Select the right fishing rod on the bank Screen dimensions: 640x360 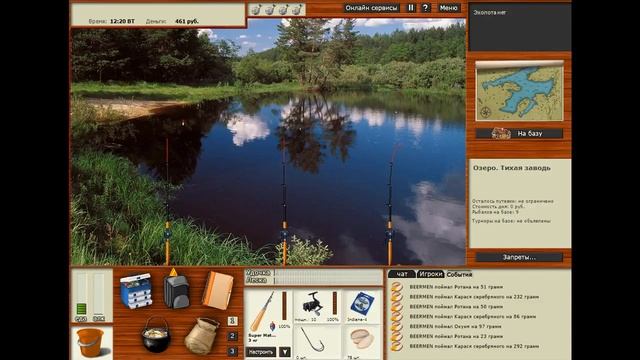(x=390, y=204)
